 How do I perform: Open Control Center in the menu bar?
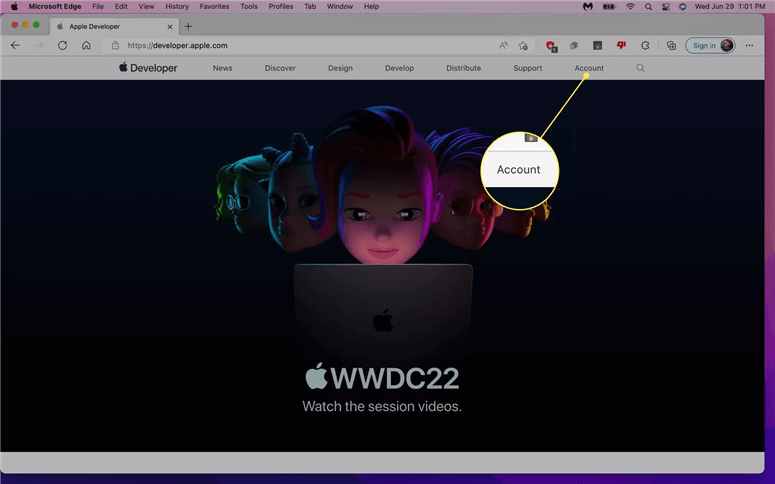666,6
